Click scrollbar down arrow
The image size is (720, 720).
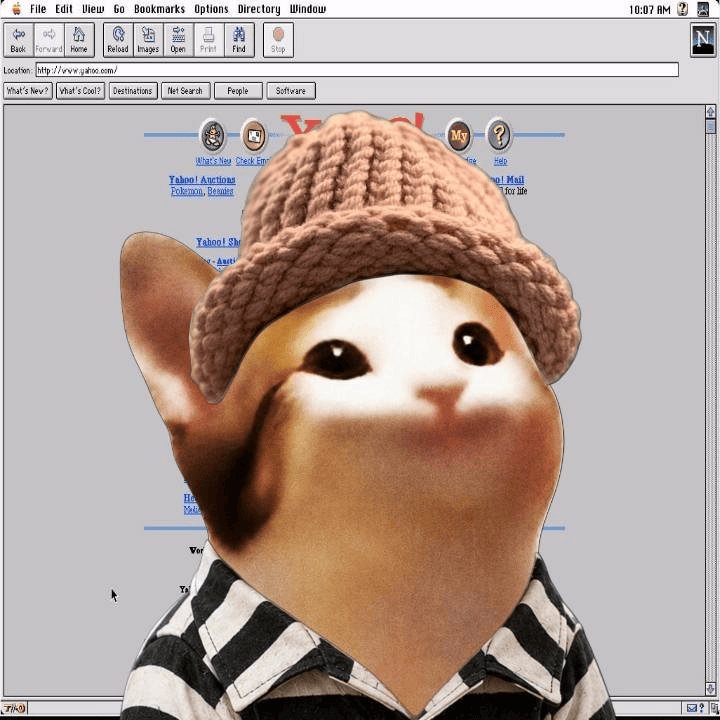coord(710,689)
